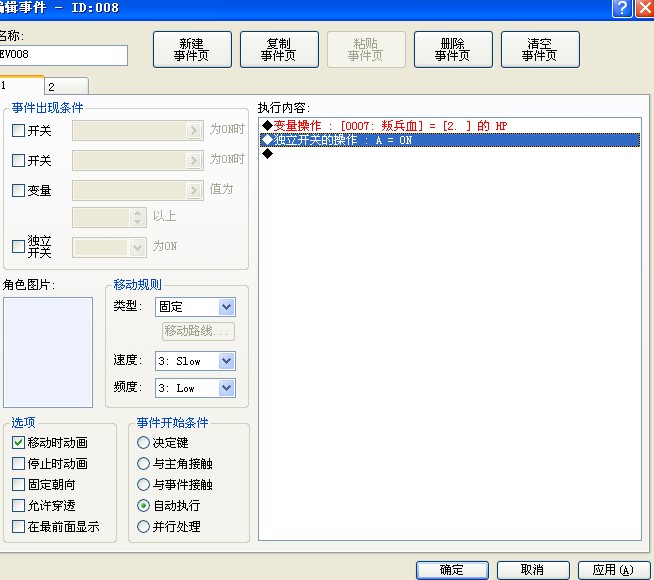Click the 变量 selector arrow
The width and height of the screenshot is (654, 580).
pos(193,191)
